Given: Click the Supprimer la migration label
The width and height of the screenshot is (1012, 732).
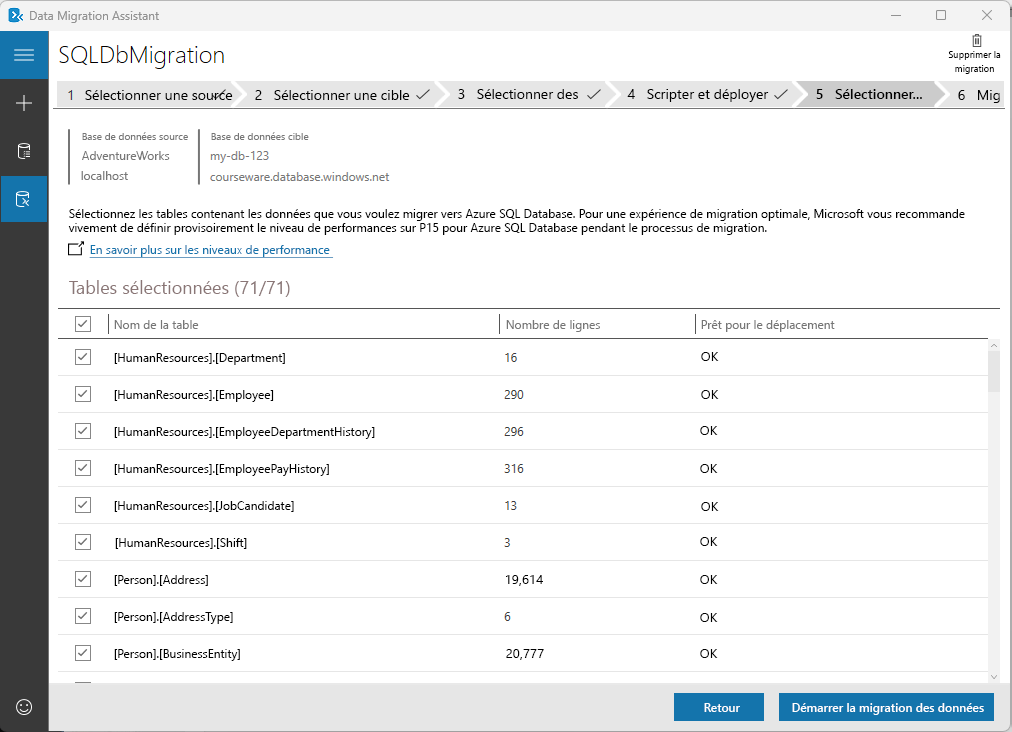Looking at the screenshot, I should [974, 62].
